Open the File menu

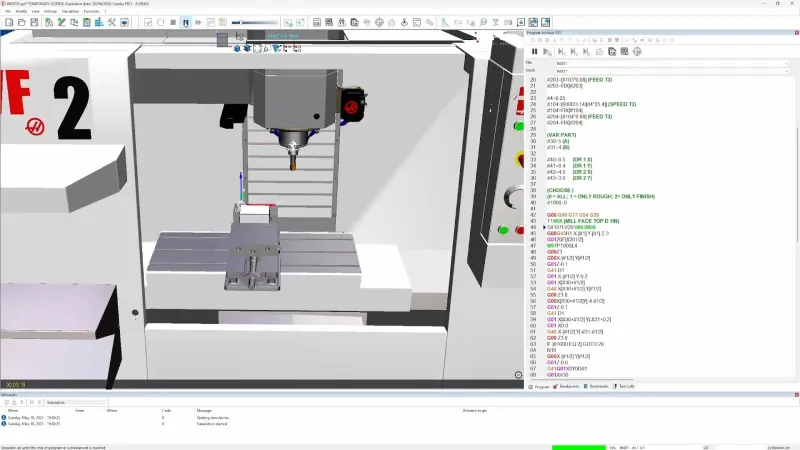click(8, 11)
